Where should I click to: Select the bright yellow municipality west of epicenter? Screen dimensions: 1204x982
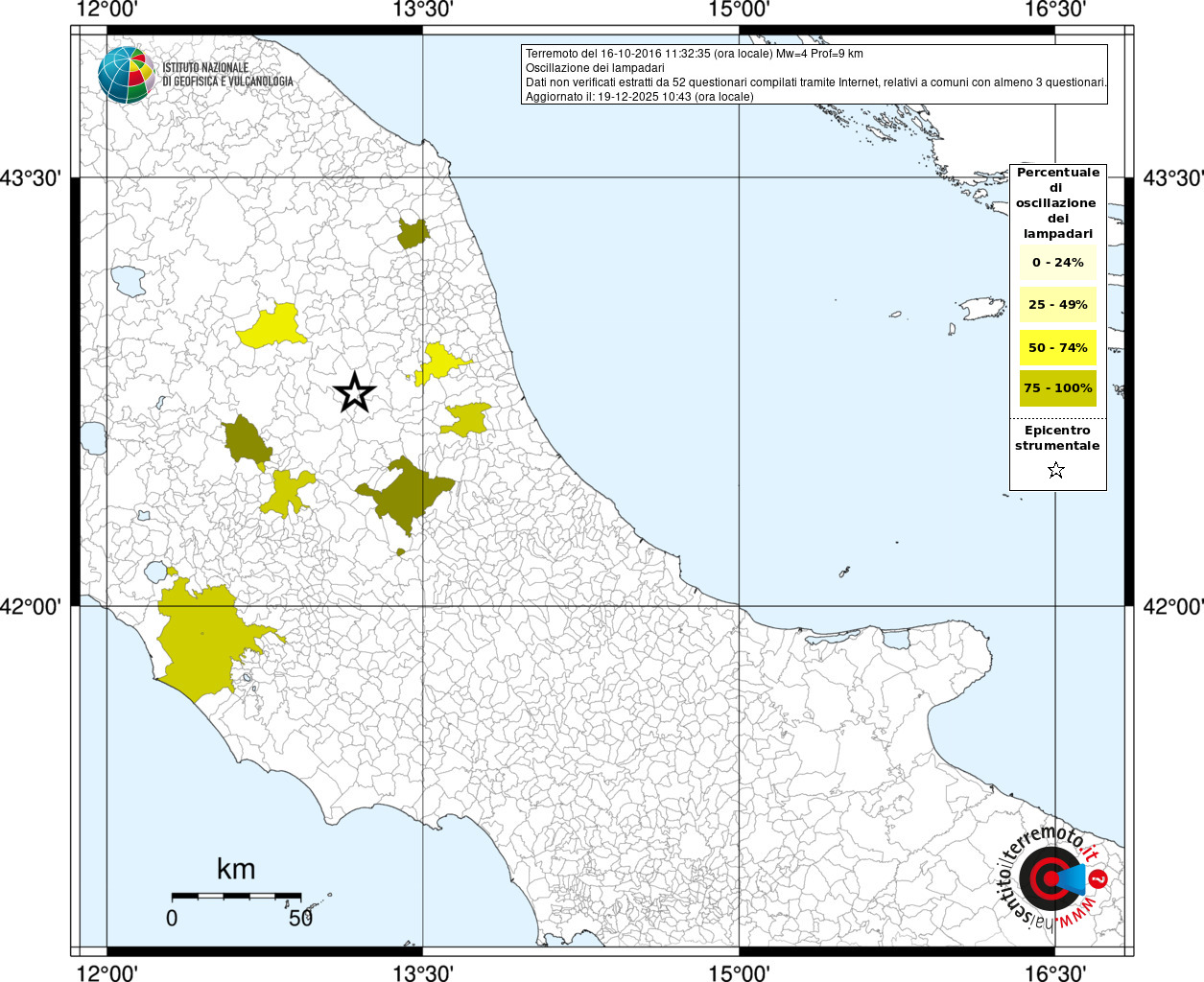tap(273, 328)
